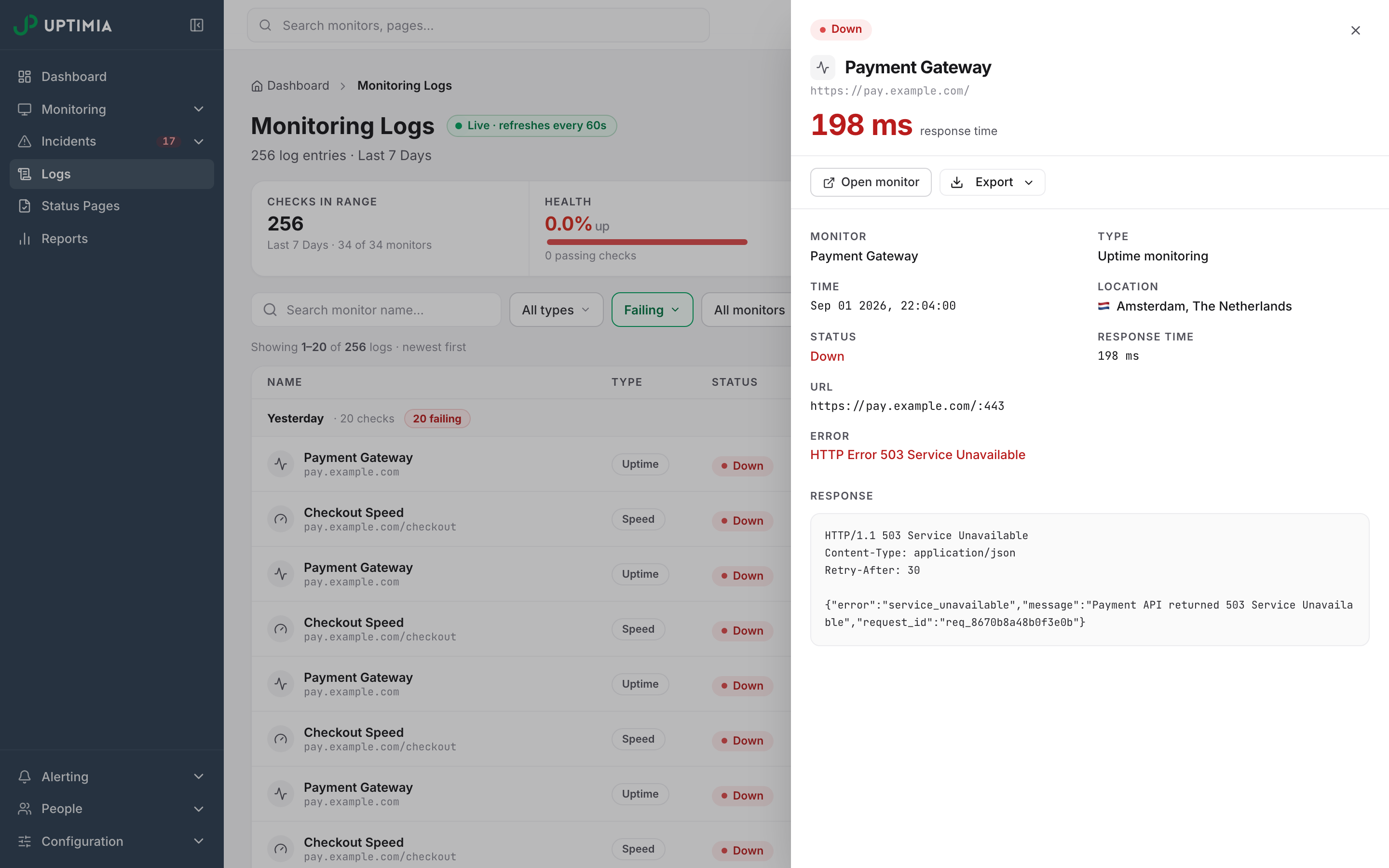The image size is (1389, 868).
Task: Click the People users icon
Action: [x=25, y=809]
